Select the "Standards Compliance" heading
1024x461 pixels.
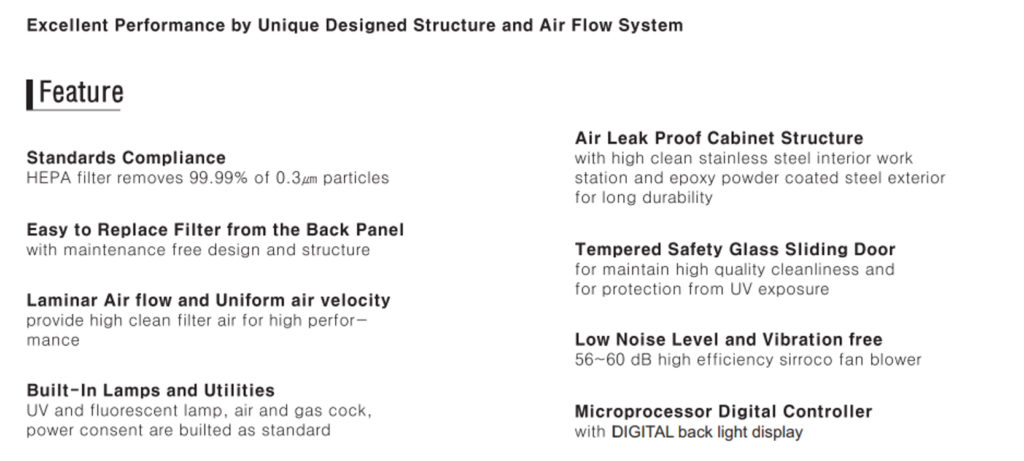(x=126, y=157)
